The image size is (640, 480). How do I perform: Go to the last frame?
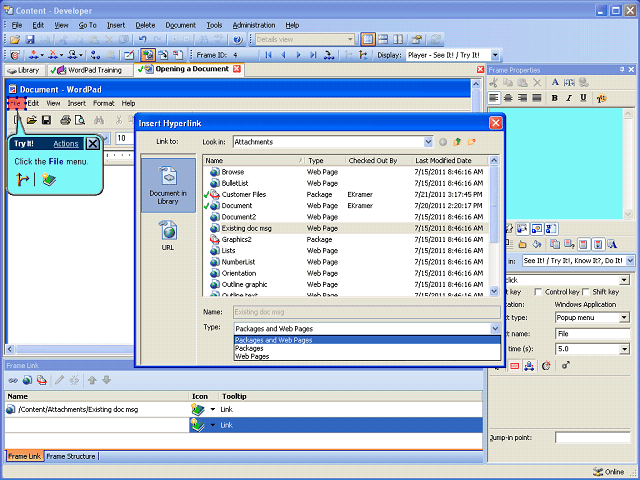[x=313, y=55]
